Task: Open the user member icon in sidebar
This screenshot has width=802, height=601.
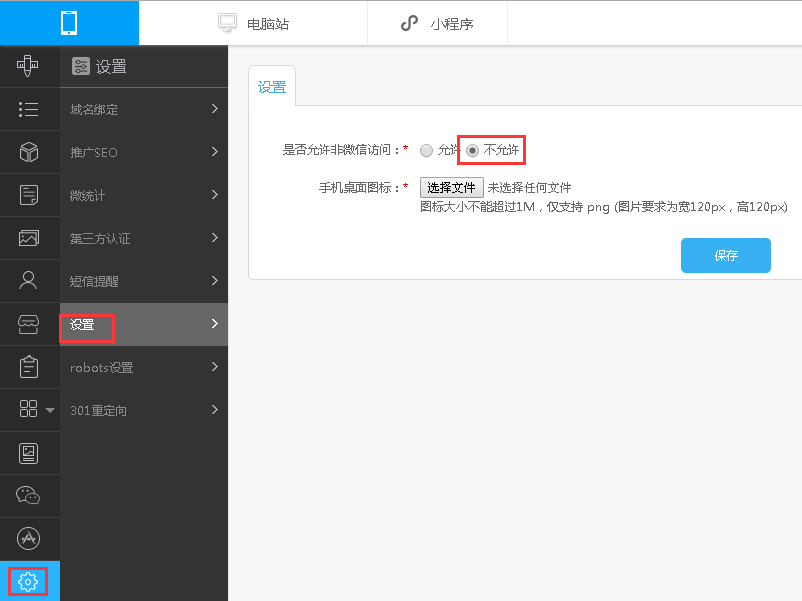Action: point(28,280)
